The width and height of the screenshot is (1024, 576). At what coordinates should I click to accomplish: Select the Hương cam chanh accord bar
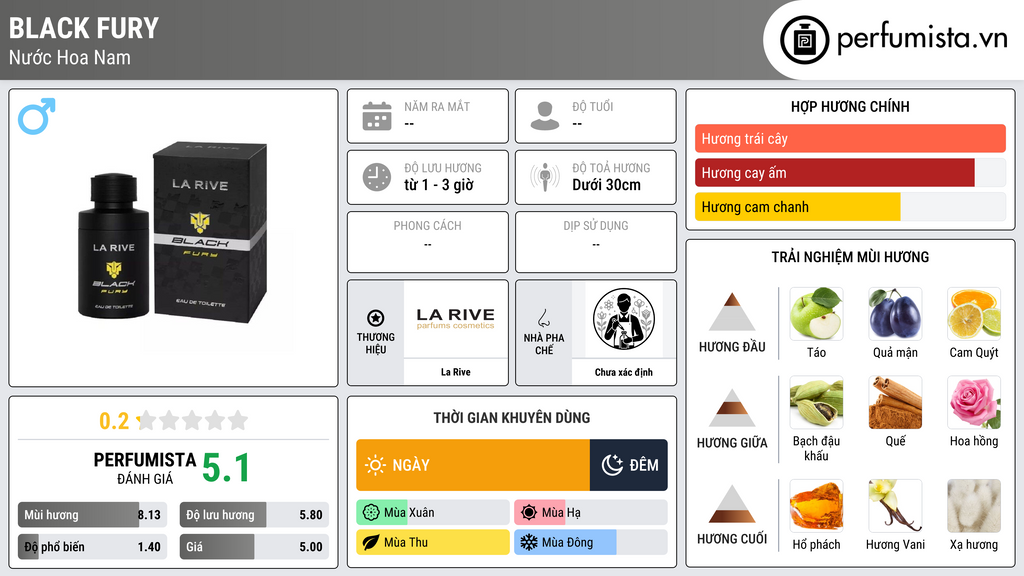pyautogui.click(x=850, y=206)
